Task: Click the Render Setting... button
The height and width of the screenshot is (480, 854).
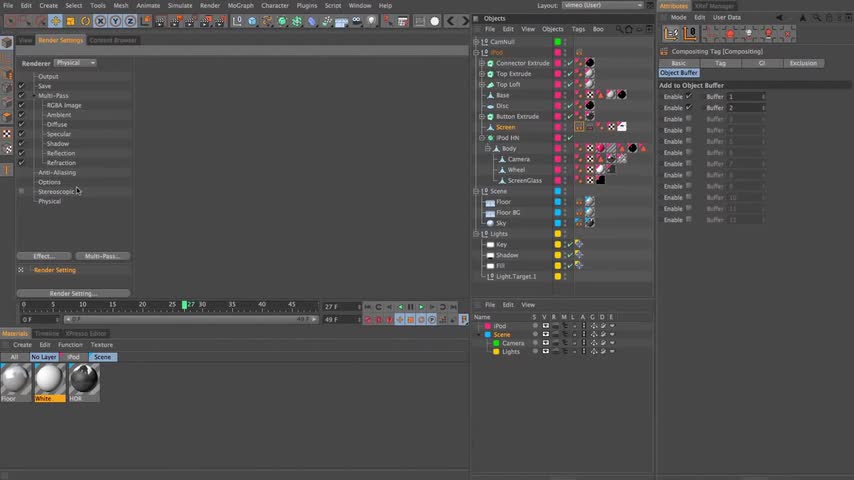Action: [x=74, y=293]
